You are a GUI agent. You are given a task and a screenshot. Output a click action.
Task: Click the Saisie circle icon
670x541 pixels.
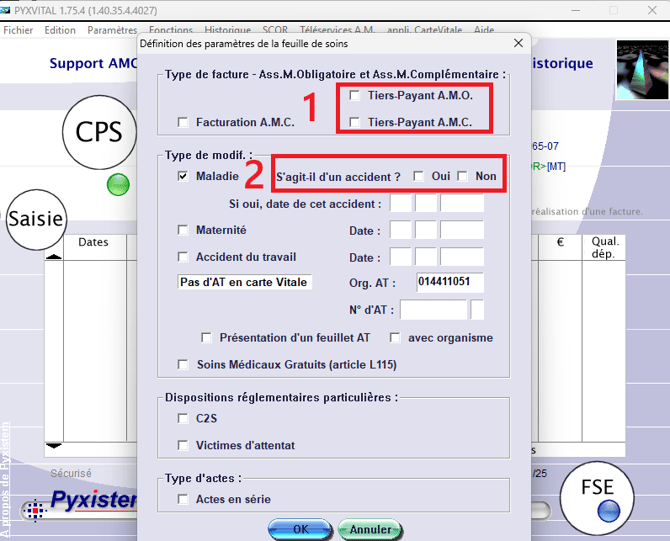click(x=36, y=218)
